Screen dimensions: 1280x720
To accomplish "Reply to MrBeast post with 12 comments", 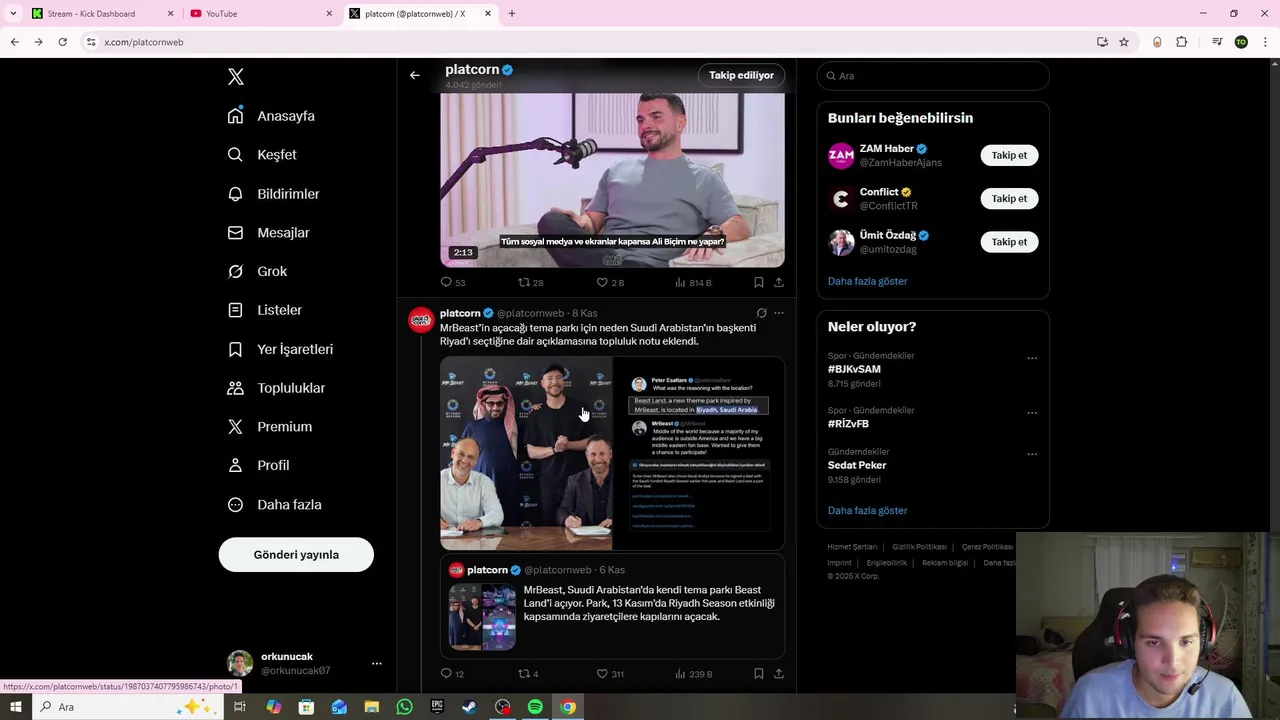I will 452,674.
